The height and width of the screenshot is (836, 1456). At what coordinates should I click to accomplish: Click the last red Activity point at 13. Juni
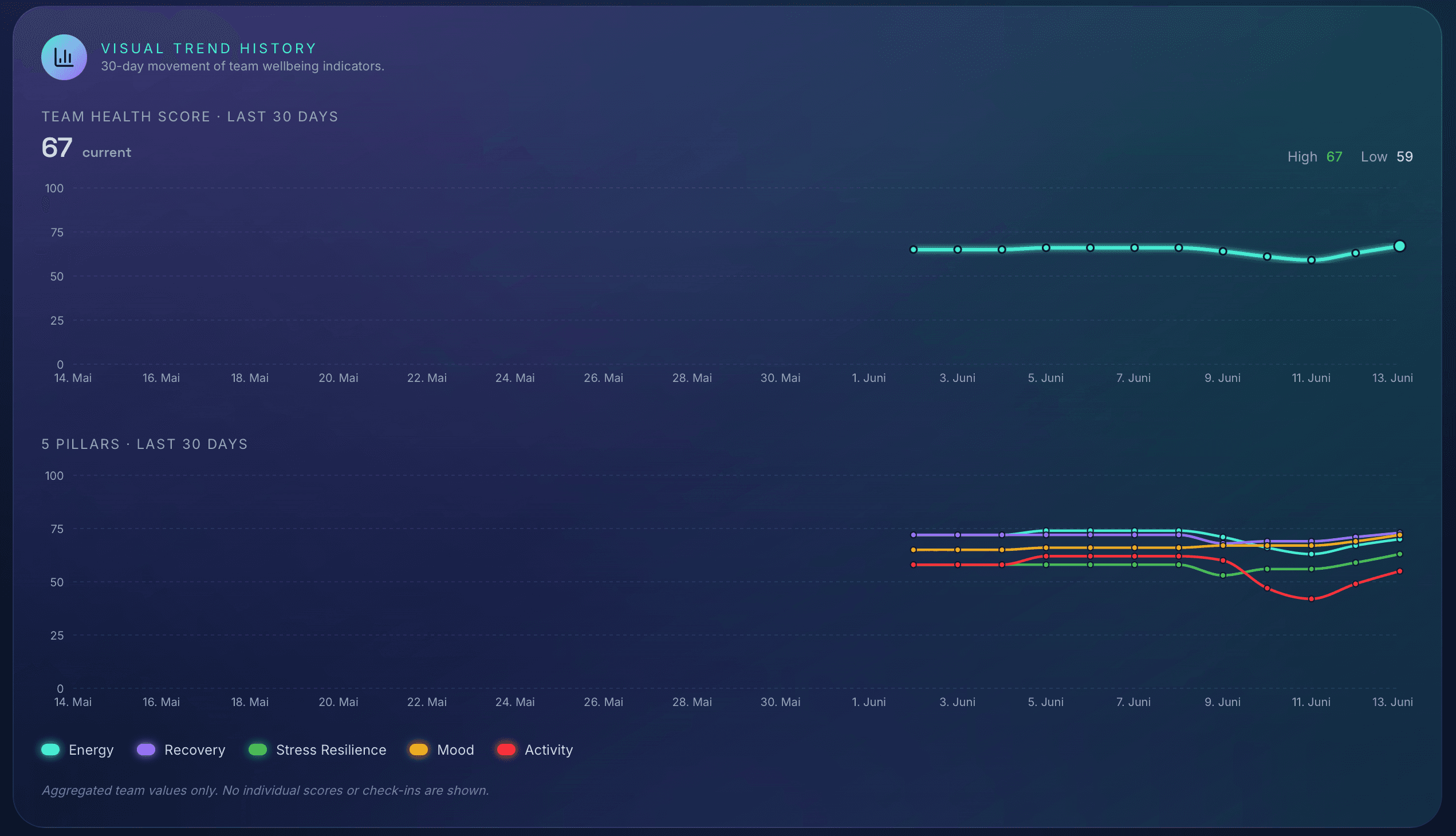point(1400,571)
